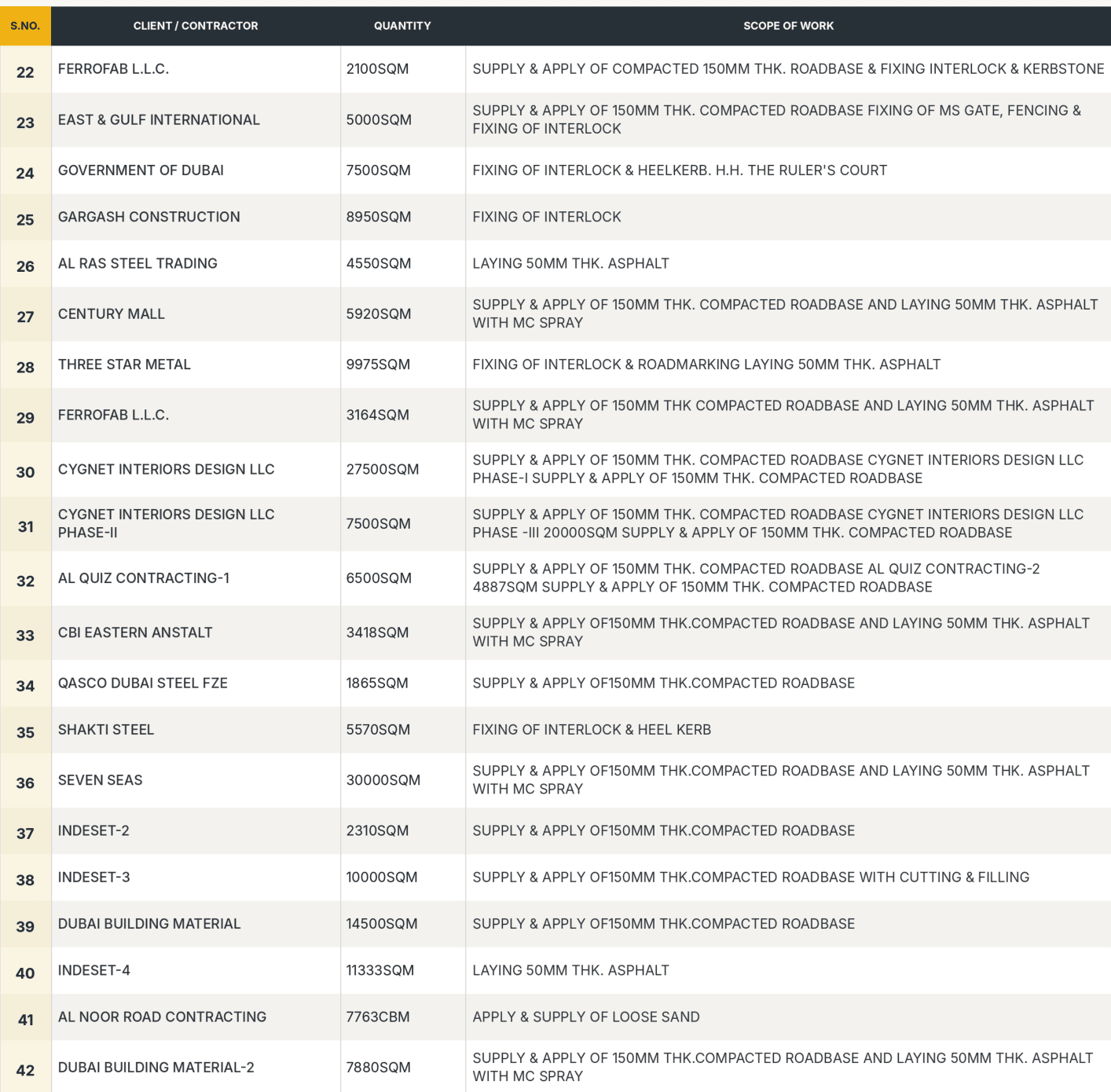
Task: Select the 4550SQM quantity value
Action: coord(379,263)
